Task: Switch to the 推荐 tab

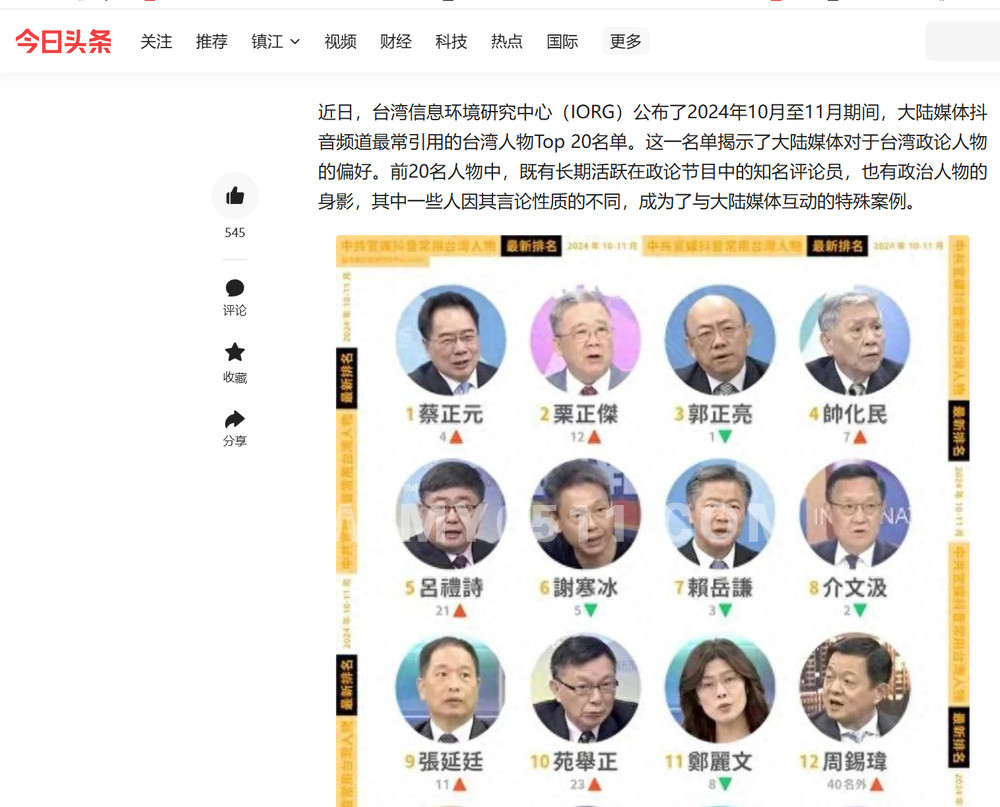Action: pos(212,41)
